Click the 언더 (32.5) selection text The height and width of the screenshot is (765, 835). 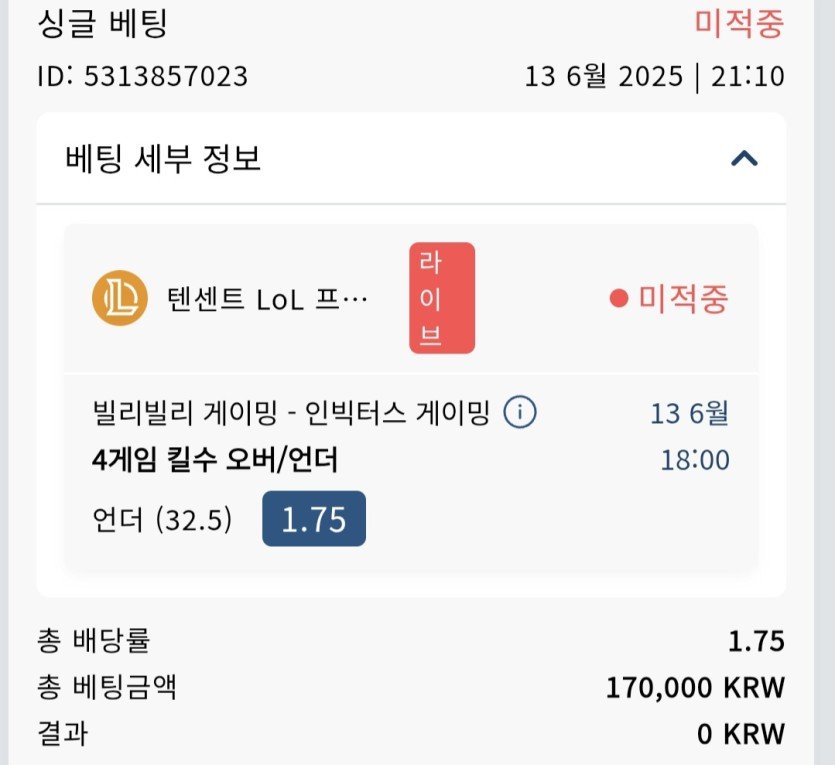click(161, 520)
